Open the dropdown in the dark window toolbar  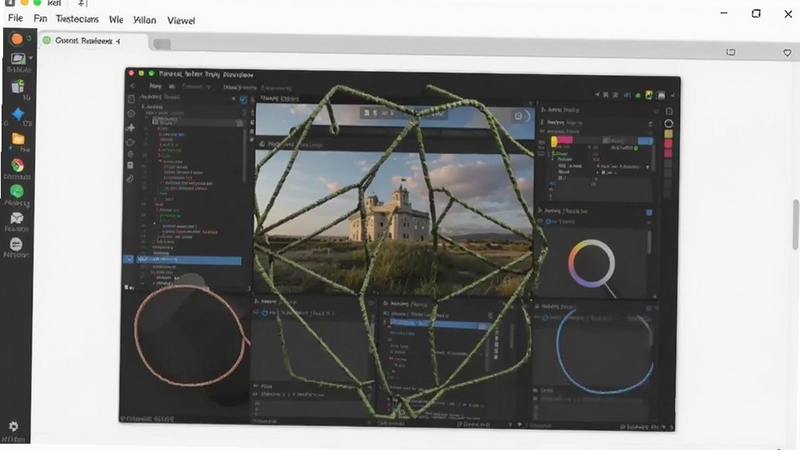(x=196, y=87)
